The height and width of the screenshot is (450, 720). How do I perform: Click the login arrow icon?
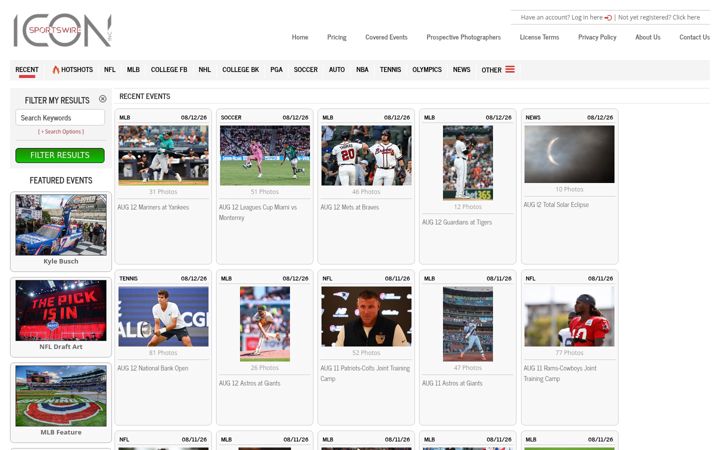(x=608, y=17)
